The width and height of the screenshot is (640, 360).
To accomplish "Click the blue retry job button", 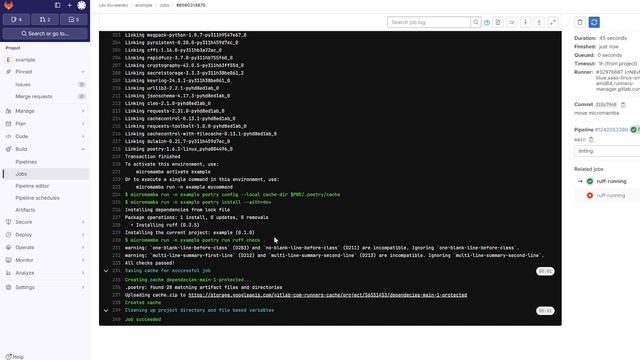I will (x=594, y=22).
